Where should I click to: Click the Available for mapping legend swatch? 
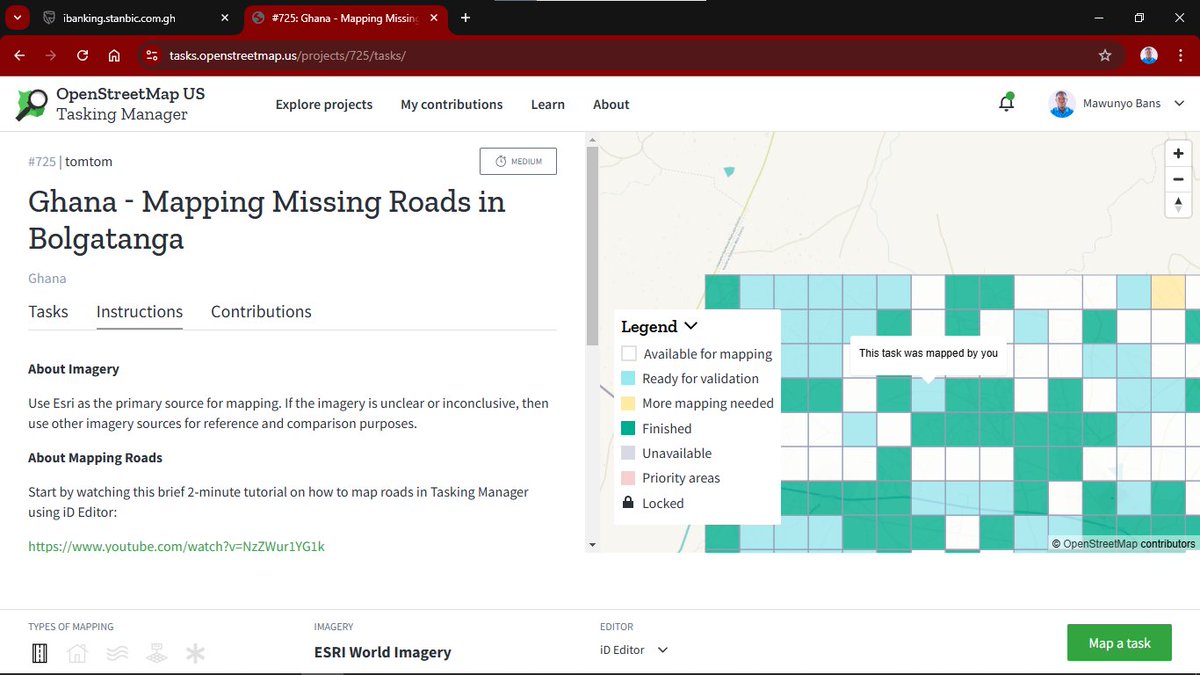point(629,353)
